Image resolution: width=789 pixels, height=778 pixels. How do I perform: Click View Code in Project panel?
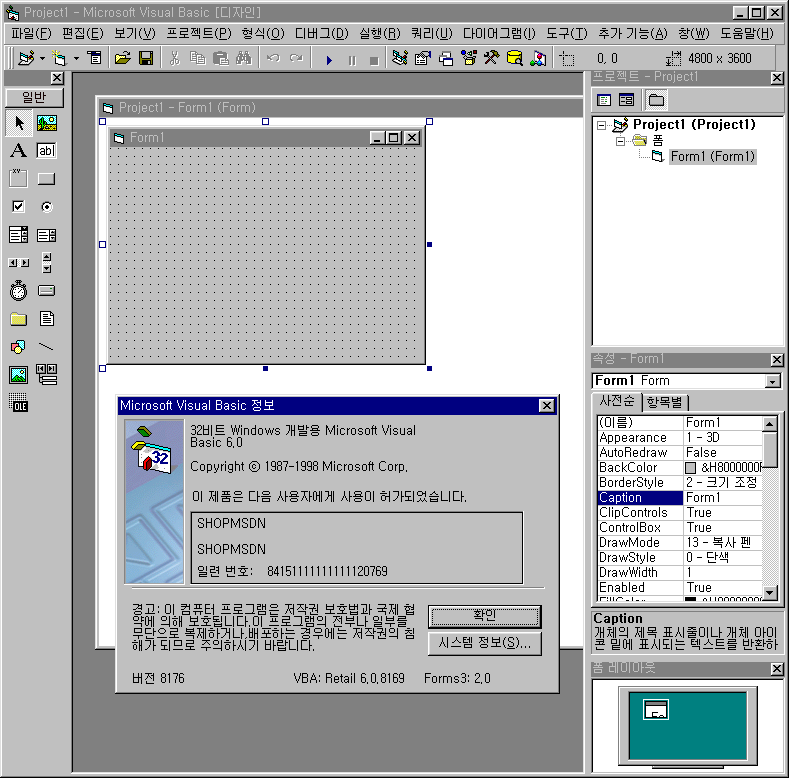point(604,100)
